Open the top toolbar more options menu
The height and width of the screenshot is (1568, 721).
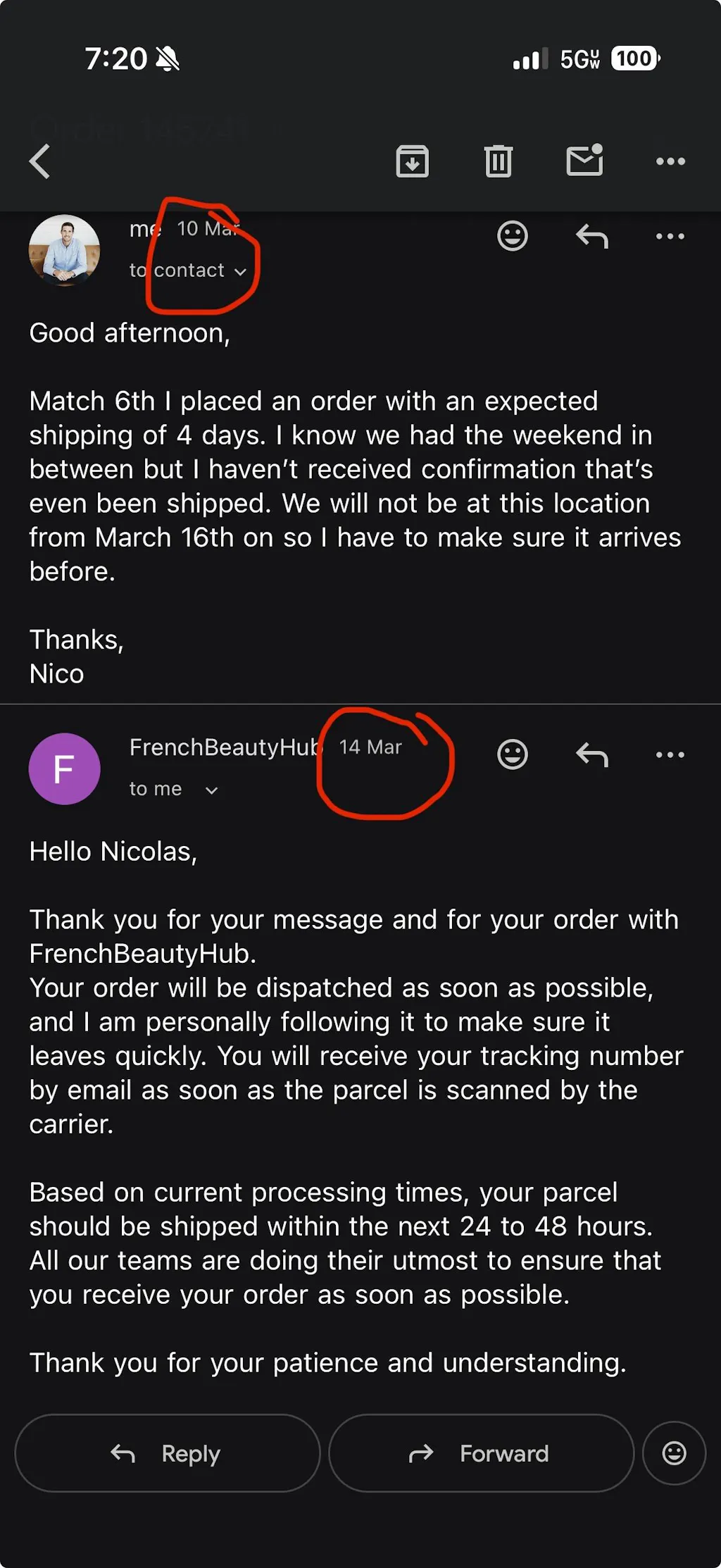tap(670, 161)
